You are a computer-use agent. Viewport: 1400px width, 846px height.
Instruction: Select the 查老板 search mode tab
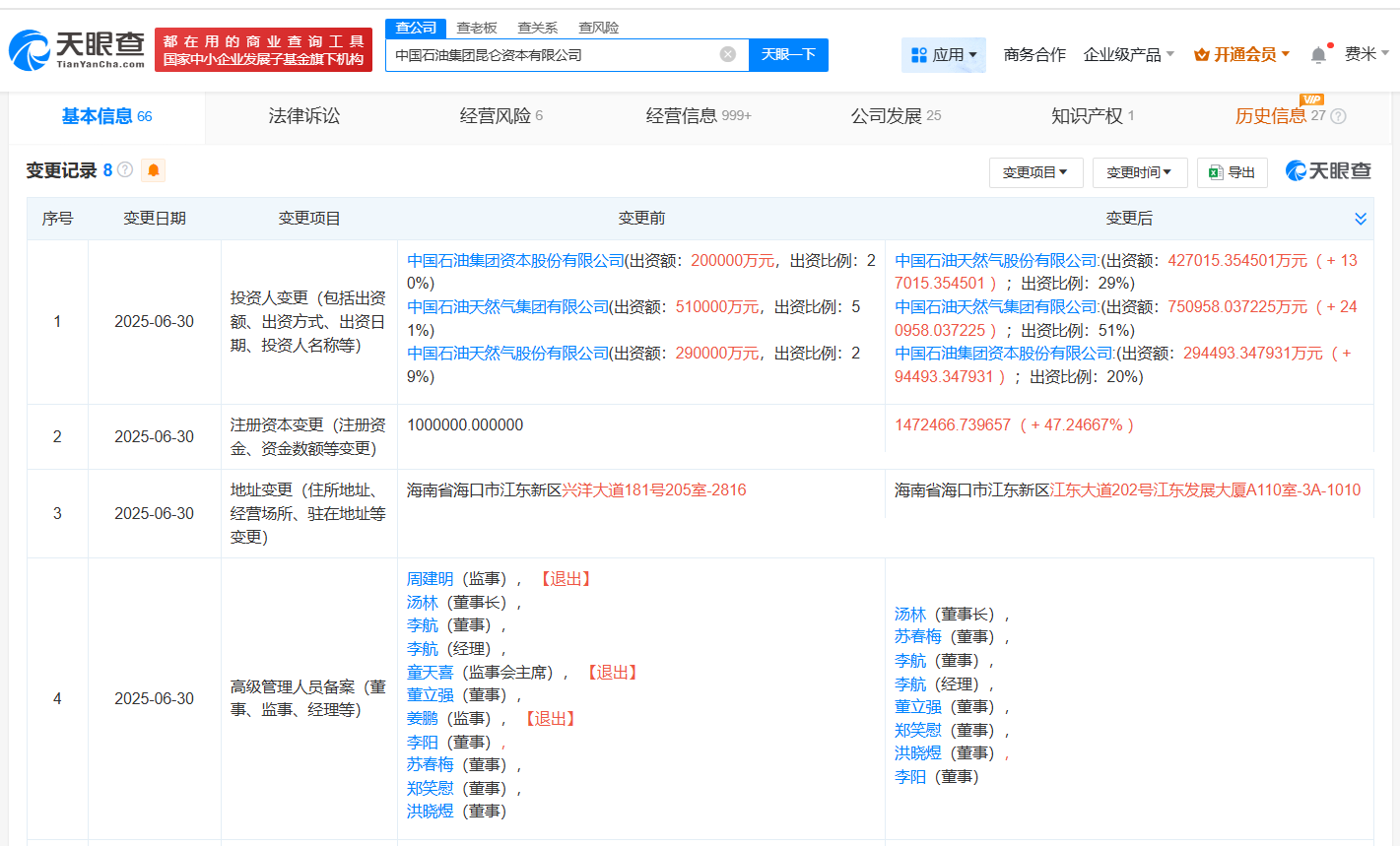(476, 28)
